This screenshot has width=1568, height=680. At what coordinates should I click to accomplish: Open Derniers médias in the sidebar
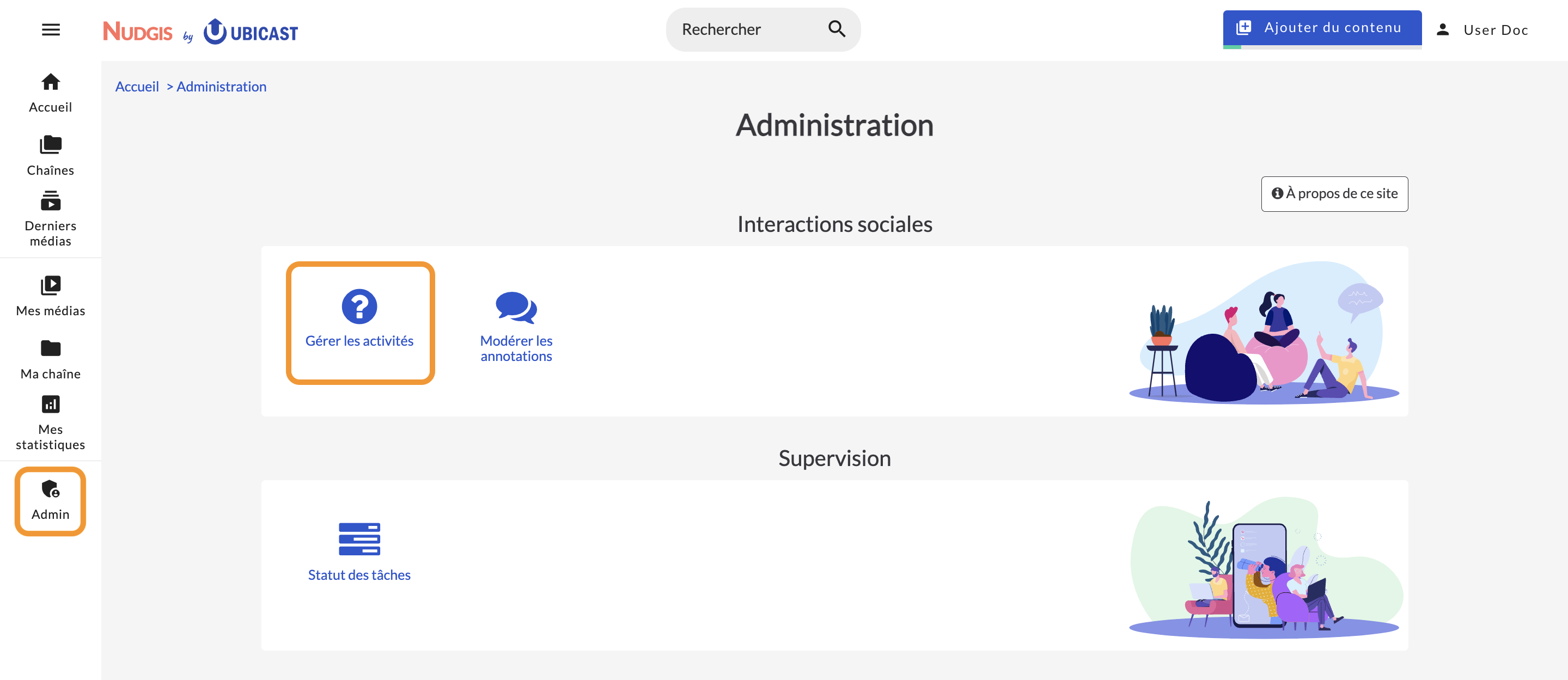pos(51,219)
